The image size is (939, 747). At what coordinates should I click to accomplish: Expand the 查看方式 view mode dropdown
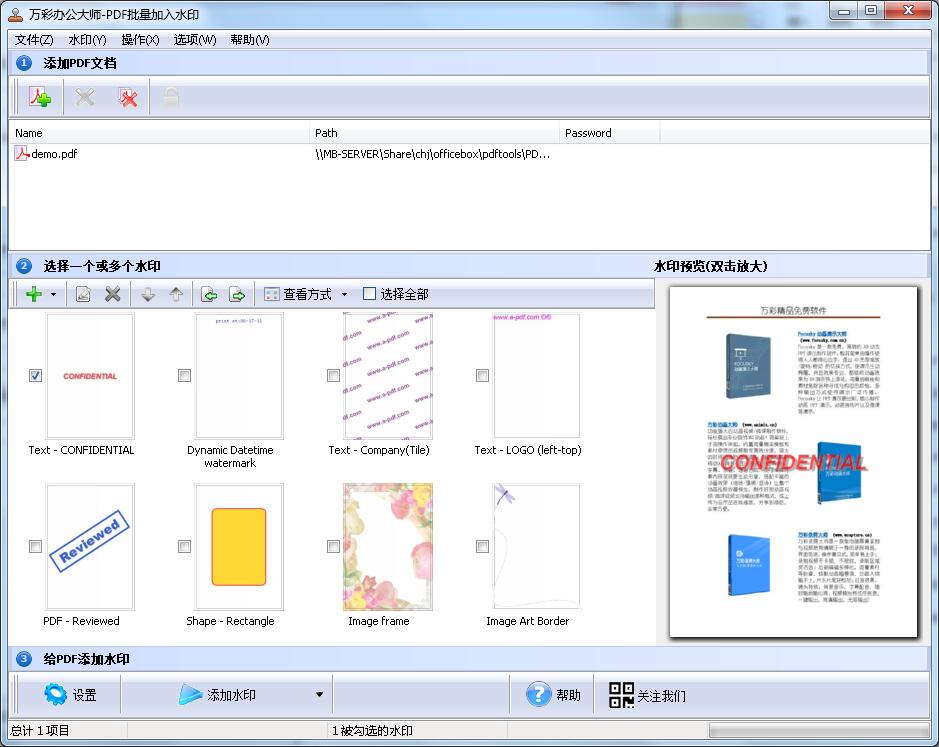344,294
